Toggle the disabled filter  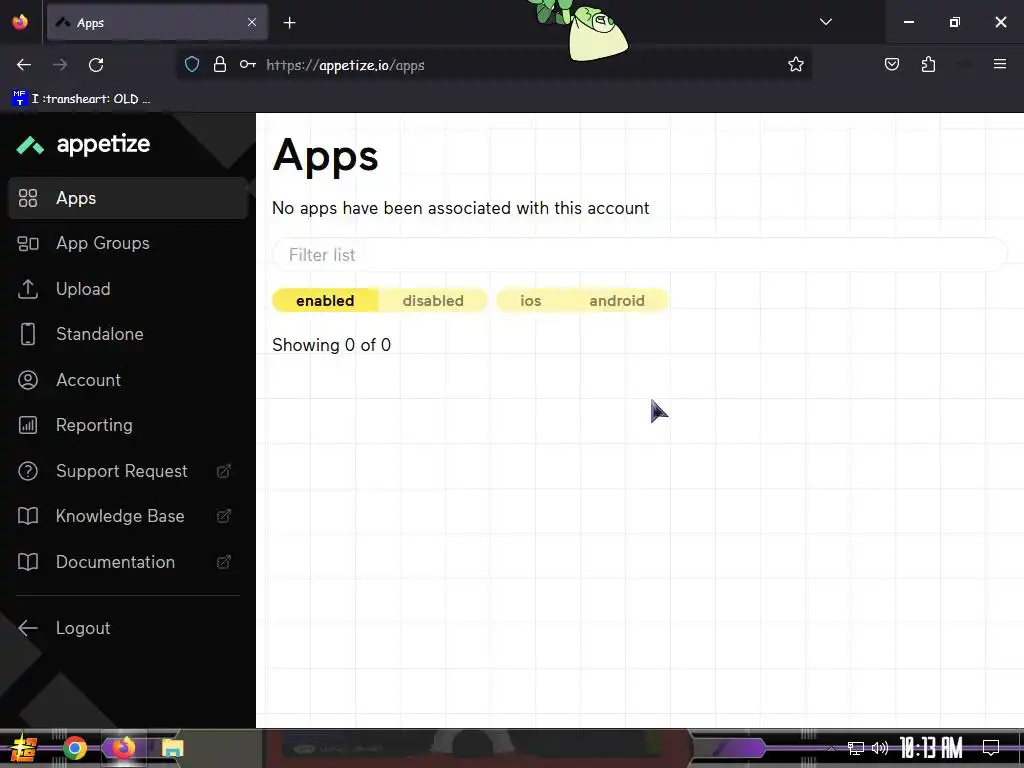433,300
